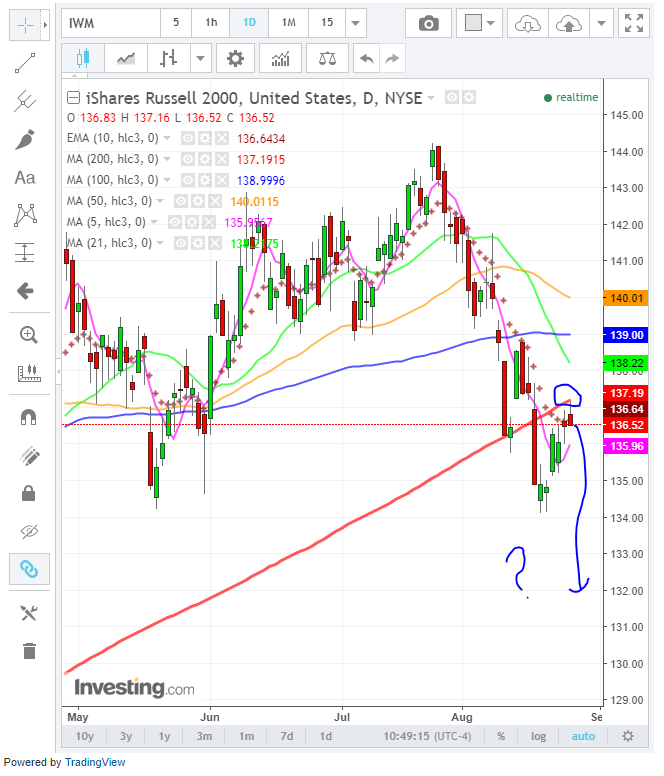Set range to 3m
This screenshot has height=776, width=664.
pos(204,736)
